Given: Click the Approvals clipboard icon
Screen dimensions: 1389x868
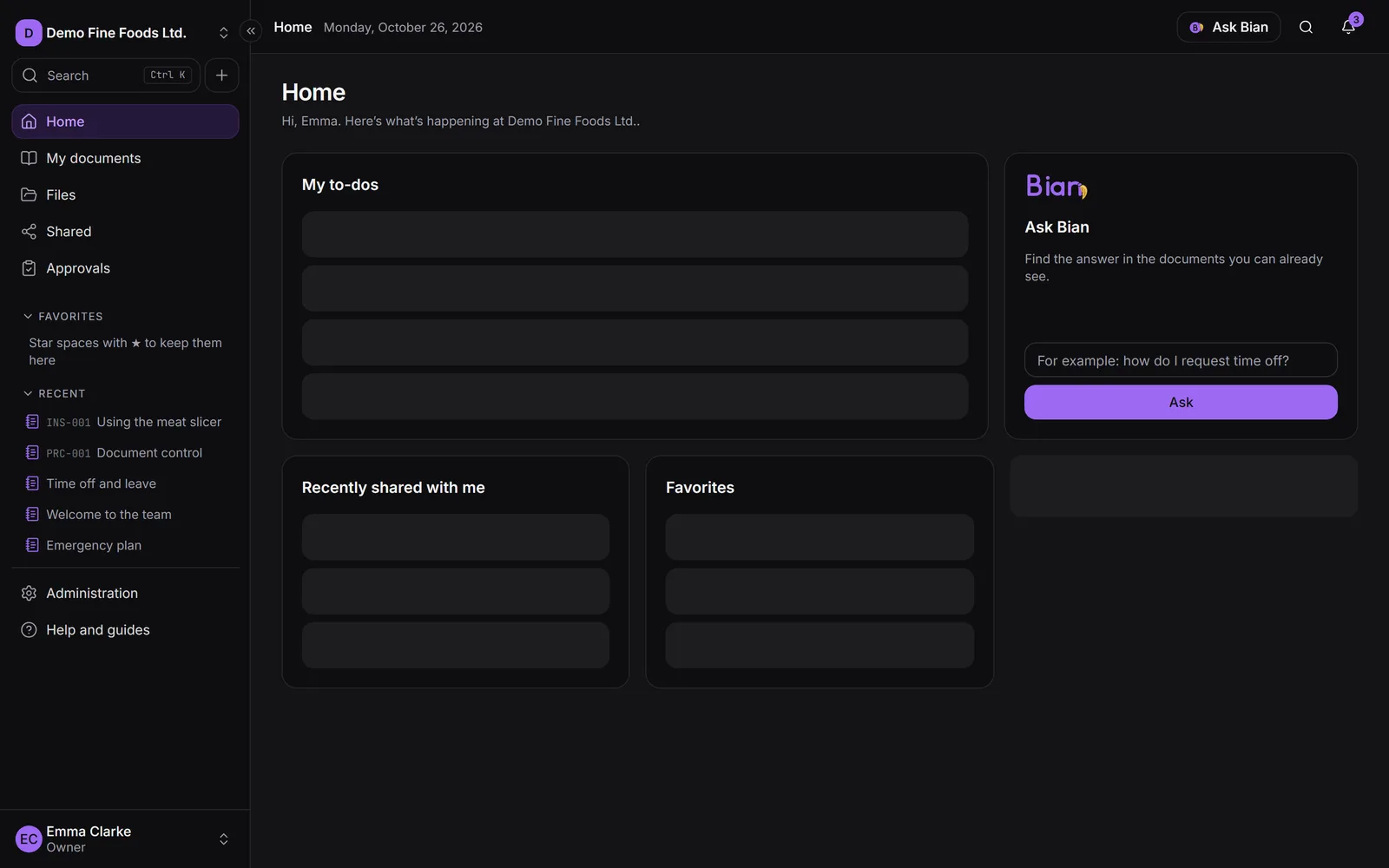Looking at the screenshot, I should click(x=30, y=268).
